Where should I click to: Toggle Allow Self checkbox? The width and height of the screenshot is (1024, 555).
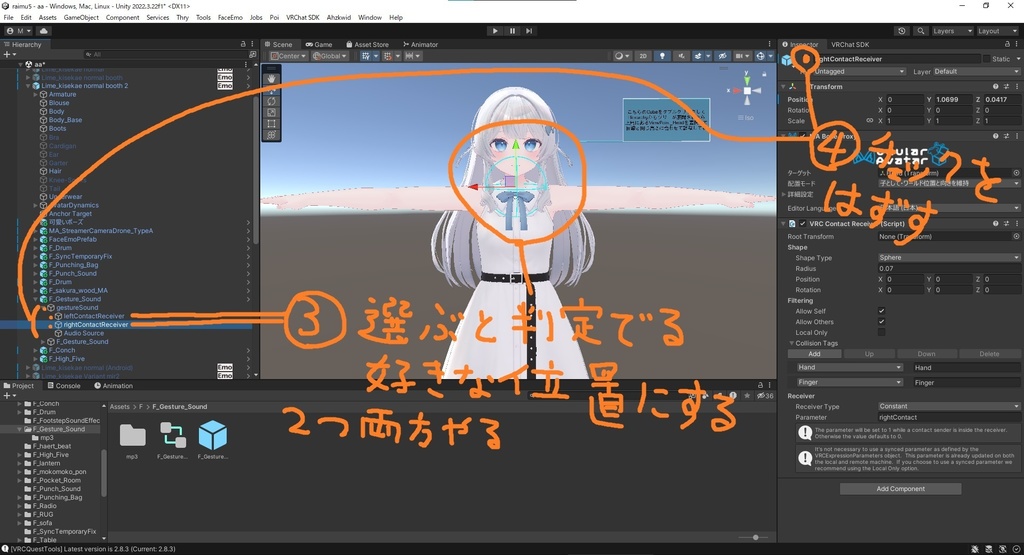(882, 311)
